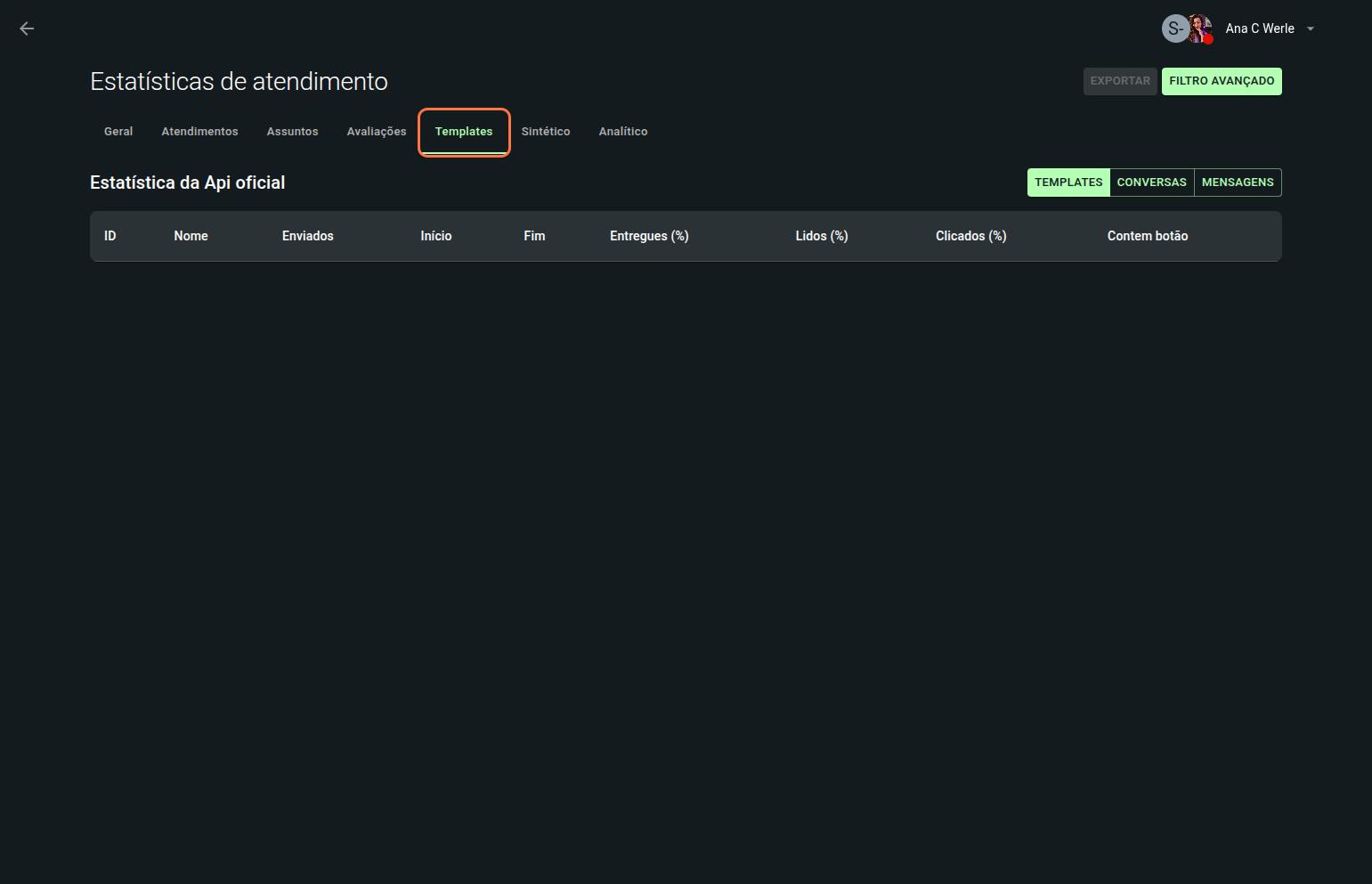The height and width of the screenshot is (884, 1372).
Task: Click the Enviados column header
Action: tap(307, 236)
